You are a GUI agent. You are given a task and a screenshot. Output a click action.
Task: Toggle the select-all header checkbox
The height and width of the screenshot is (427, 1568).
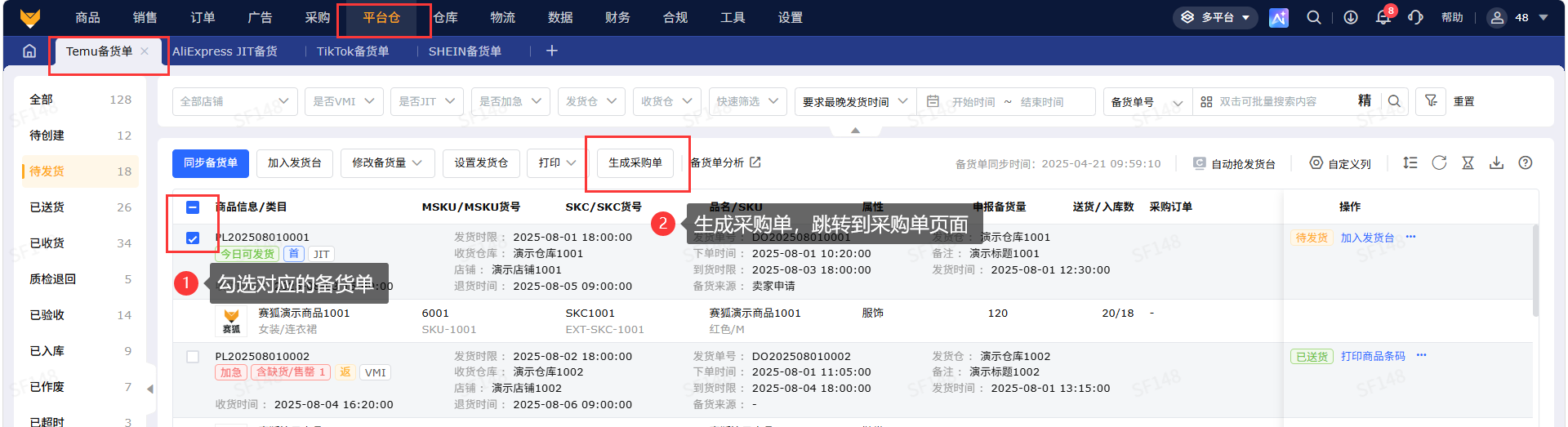click(193, 207)
